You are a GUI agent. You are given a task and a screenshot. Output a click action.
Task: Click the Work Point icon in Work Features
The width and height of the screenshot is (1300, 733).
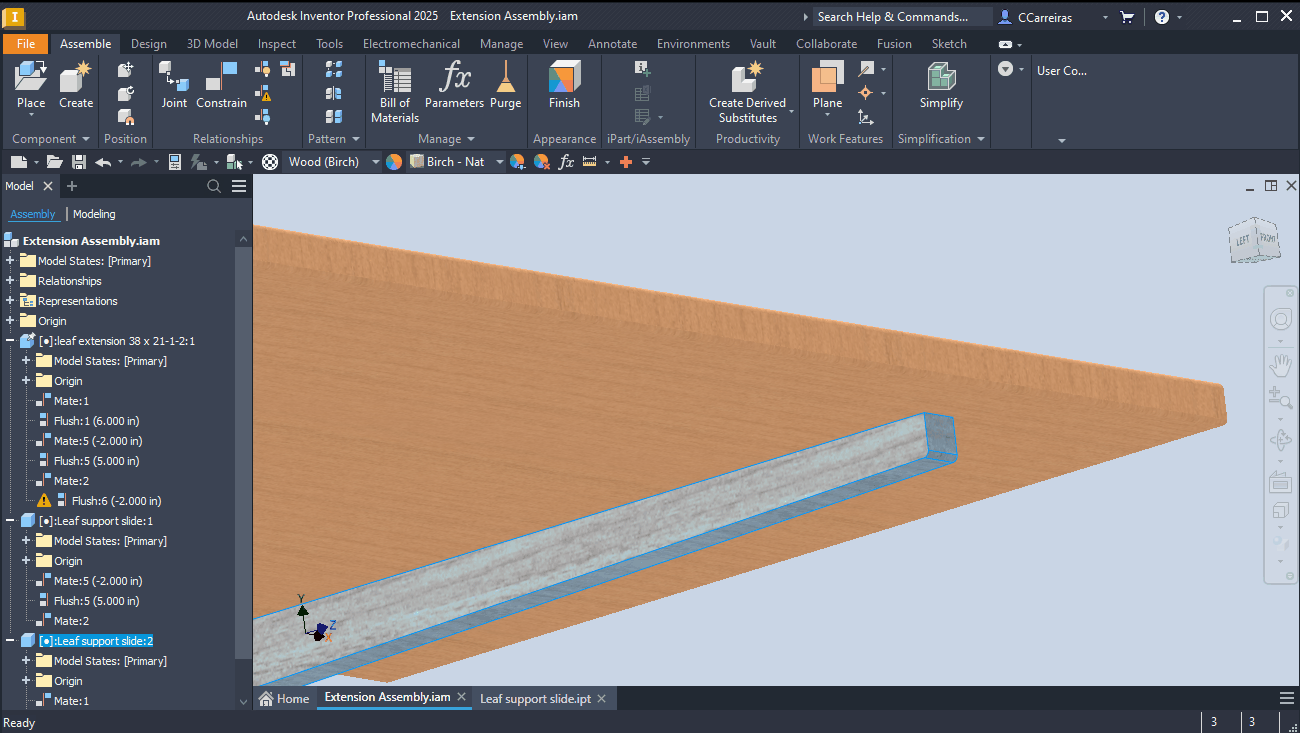pos(866,93)
